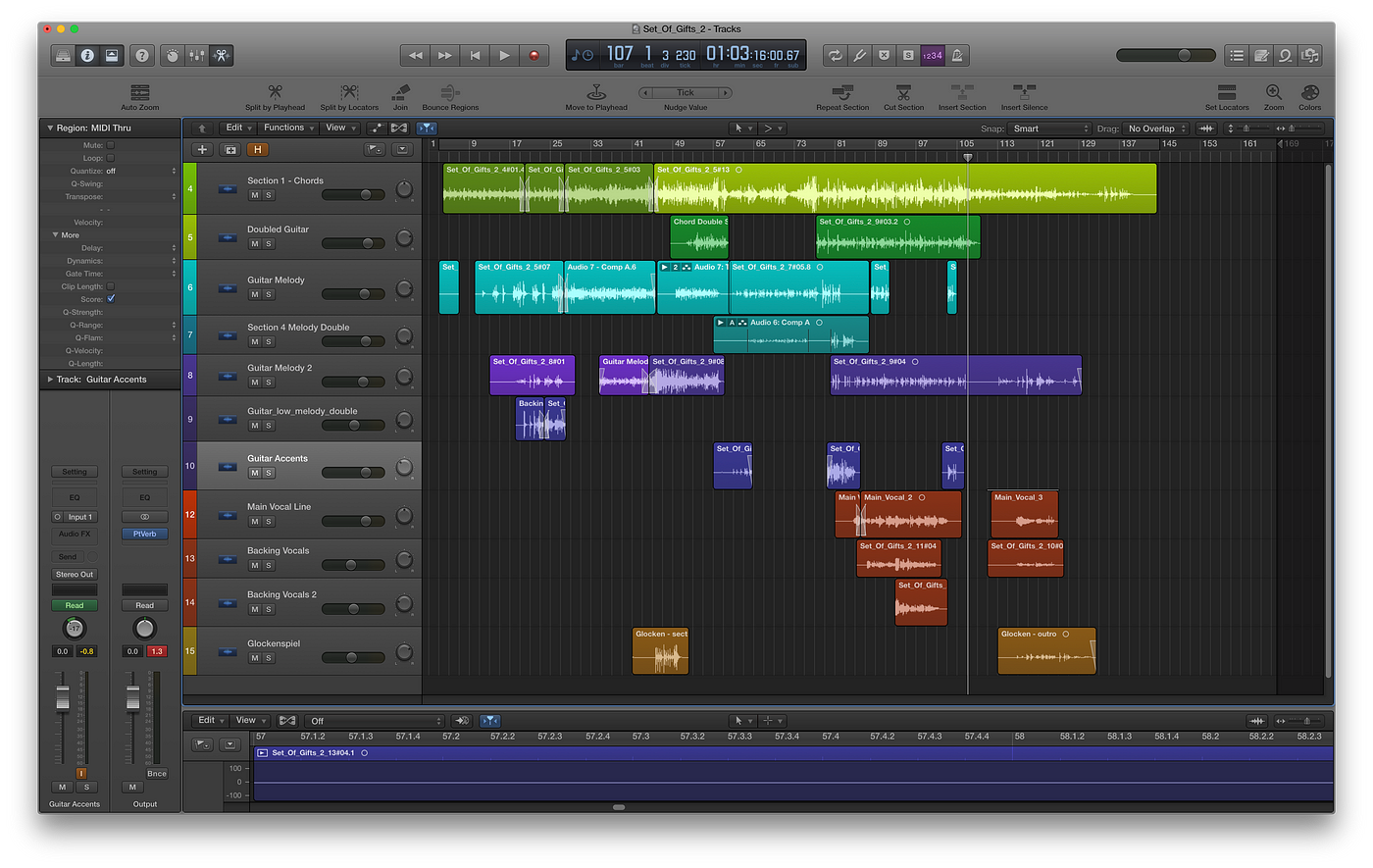Click the rewind button
Image resolution: width=1373 pixels, height=868 pixels.
tap(415, 56)
